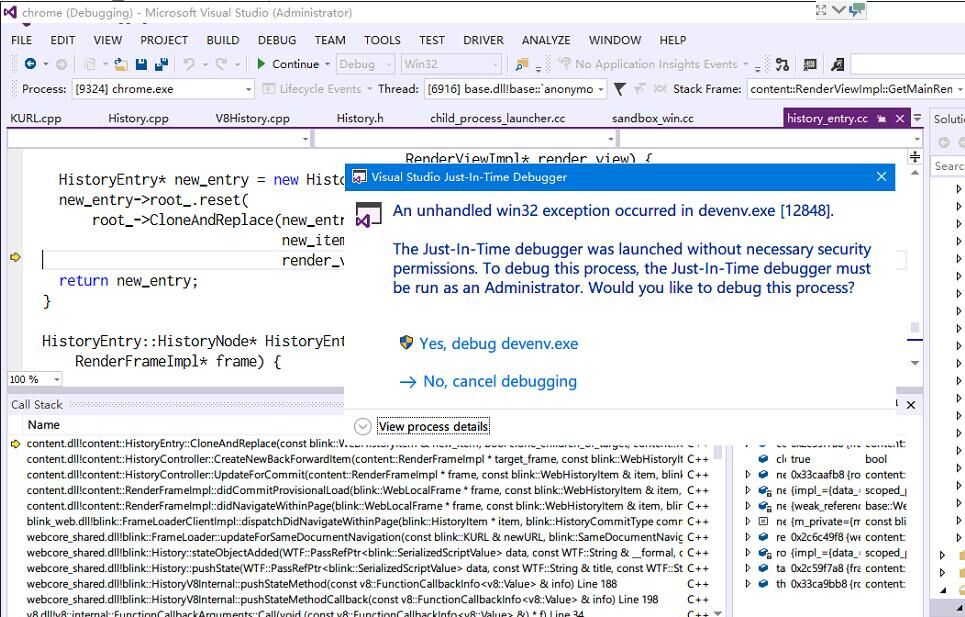The width and height of the screenshot is (965, 617).
Task: Click the Visual Studio logo in the title bar
Action: pos(10,12)
